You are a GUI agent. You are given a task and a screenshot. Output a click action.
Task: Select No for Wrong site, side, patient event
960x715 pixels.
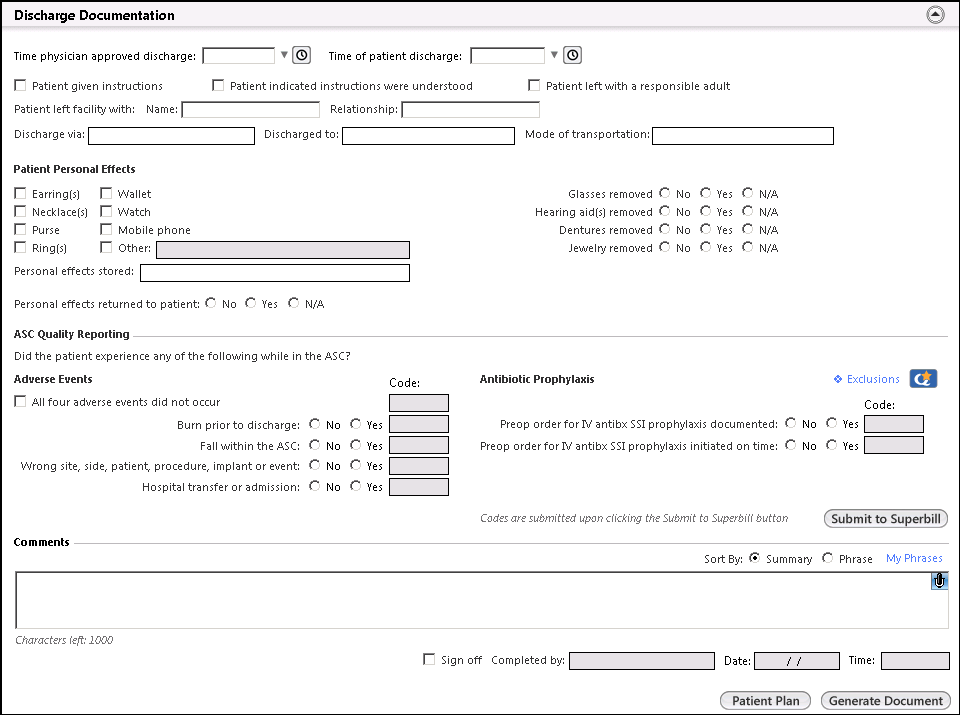(315, 465)
